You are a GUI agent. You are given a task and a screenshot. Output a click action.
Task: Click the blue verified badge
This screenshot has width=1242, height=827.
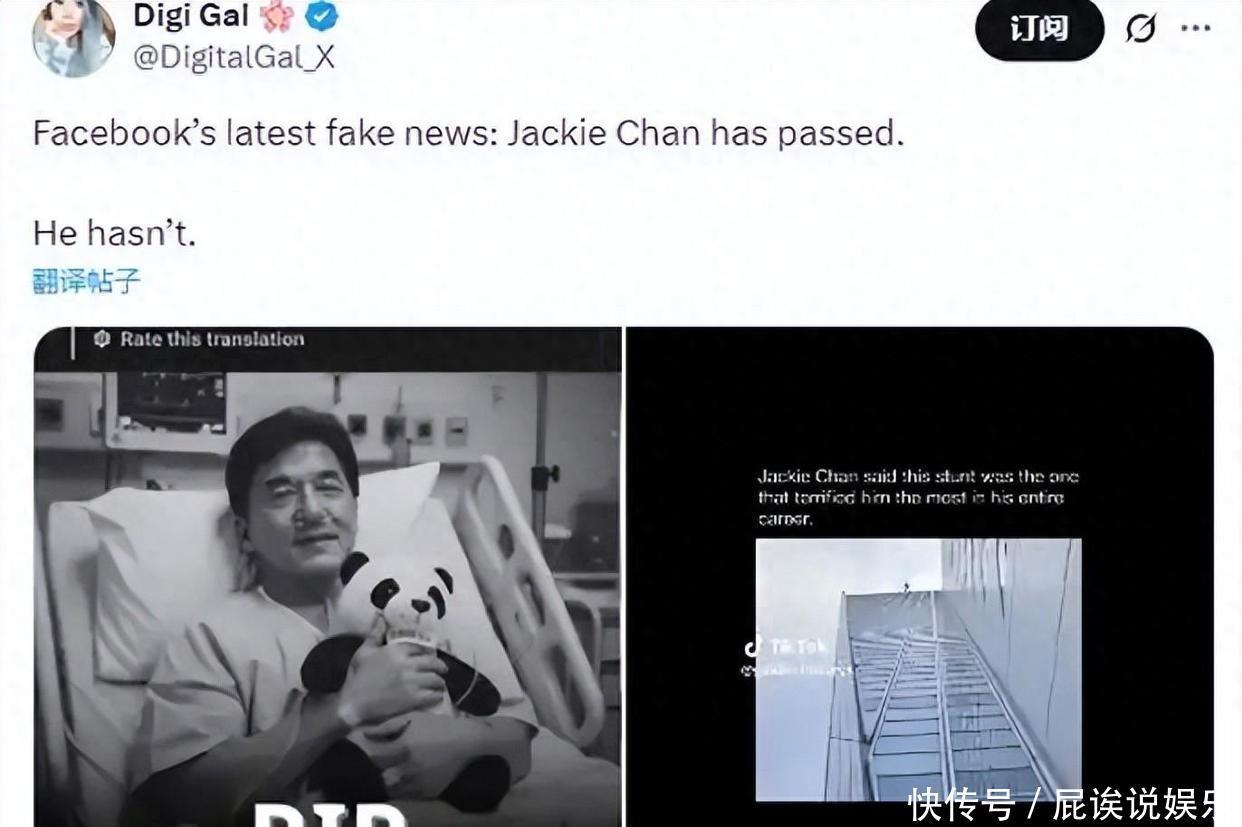[321, 16]
